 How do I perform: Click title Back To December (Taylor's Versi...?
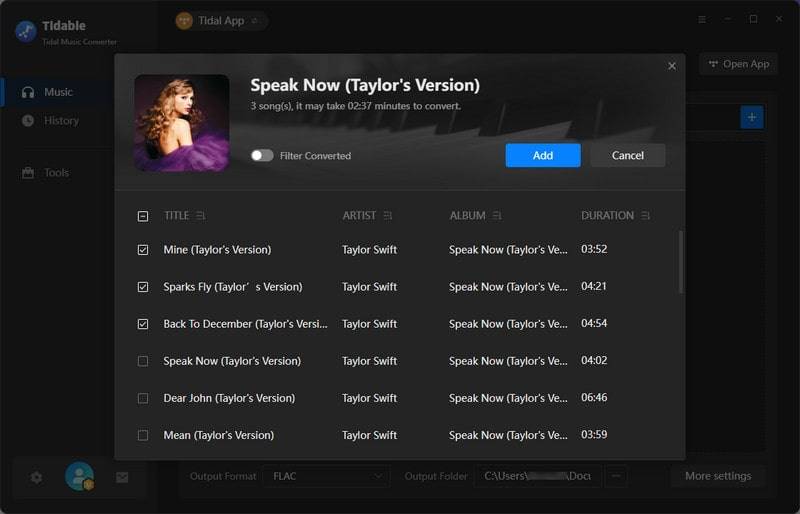pos(245,324)
